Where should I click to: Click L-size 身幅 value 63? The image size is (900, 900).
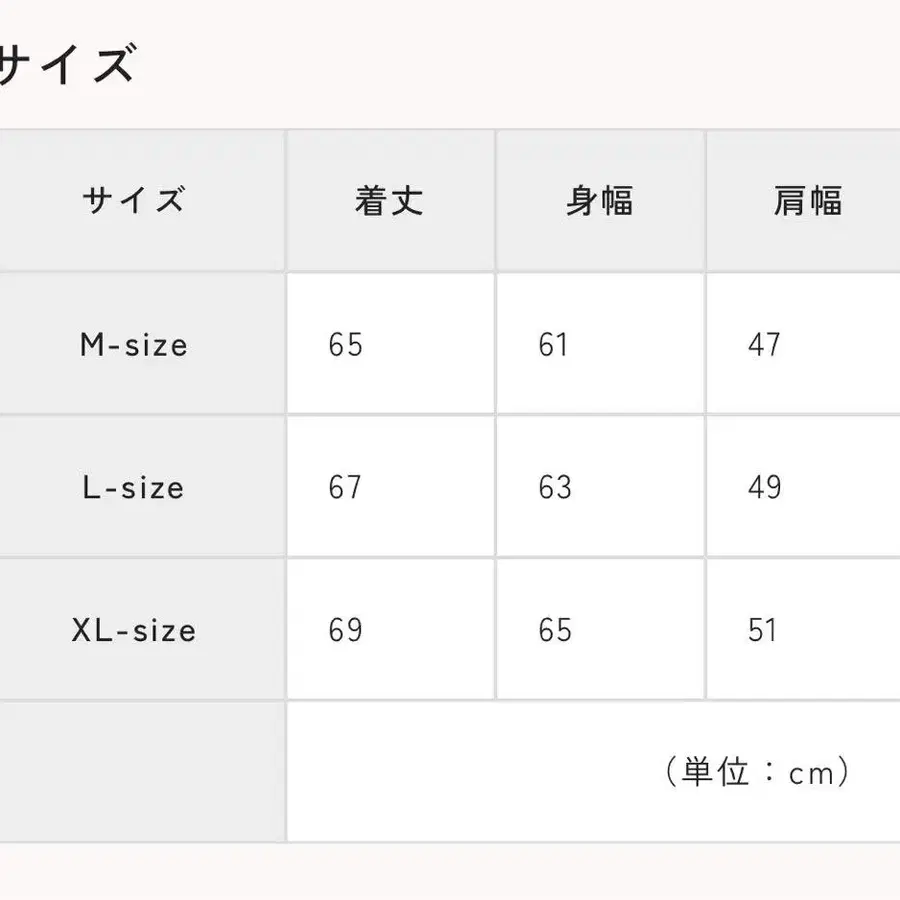coord(555,489)
